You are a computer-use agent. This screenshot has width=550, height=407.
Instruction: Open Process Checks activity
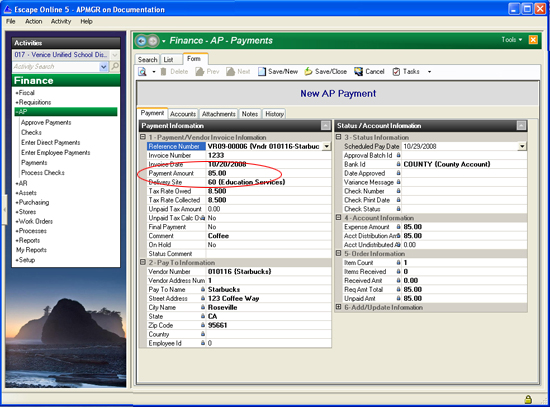pyautogui.click(x=43, y=173)
